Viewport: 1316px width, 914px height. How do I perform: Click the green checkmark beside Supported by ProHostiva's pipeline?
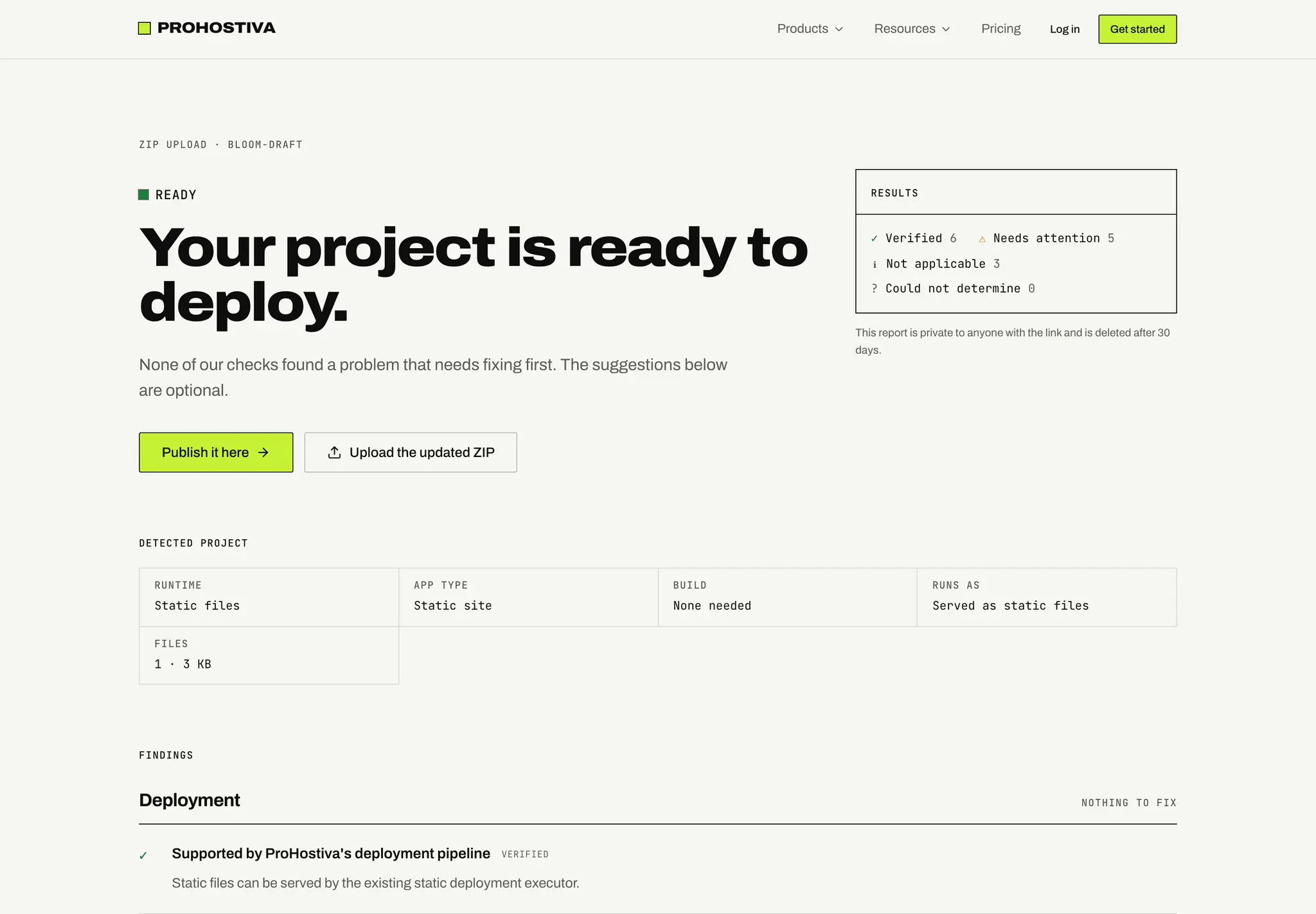coord(143,856)
